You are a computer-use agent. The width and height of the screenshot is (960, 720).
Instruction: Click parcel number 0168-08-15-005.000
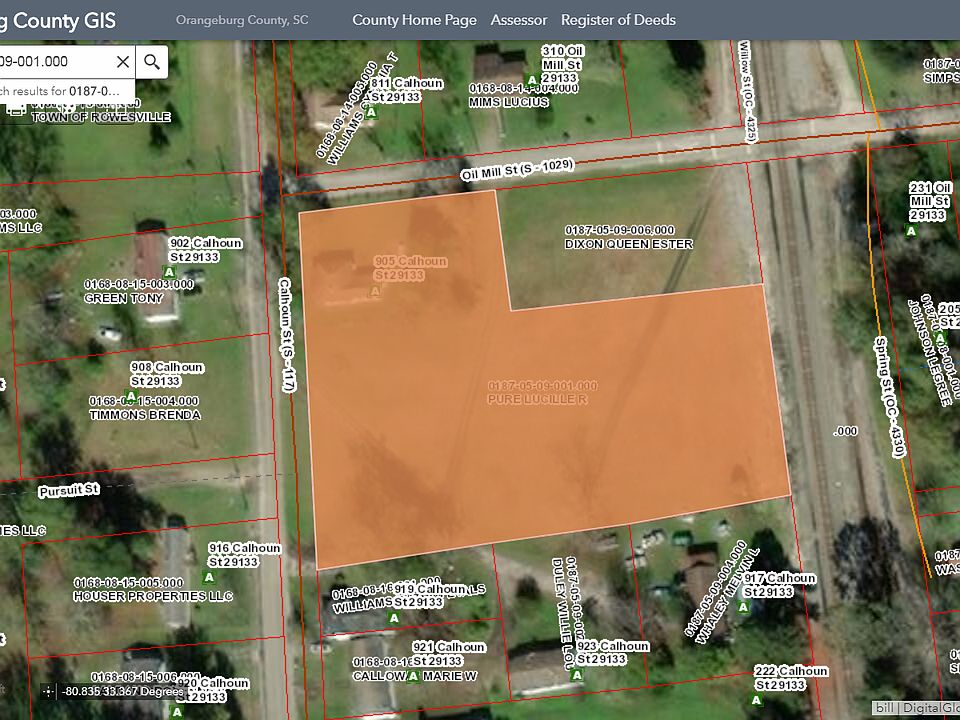129,582
